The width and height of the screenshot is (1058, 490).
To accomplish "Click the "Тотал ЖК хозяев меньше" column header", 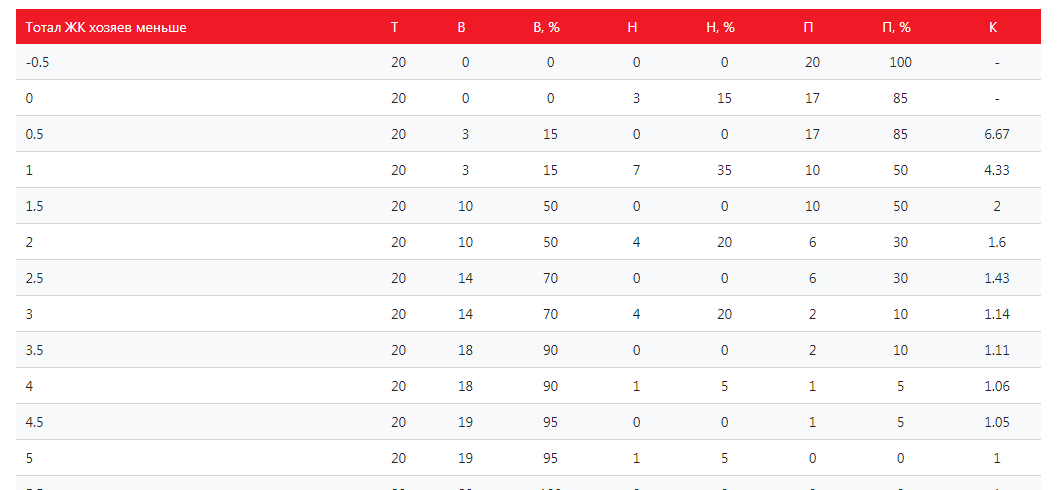I will point(106,27).
